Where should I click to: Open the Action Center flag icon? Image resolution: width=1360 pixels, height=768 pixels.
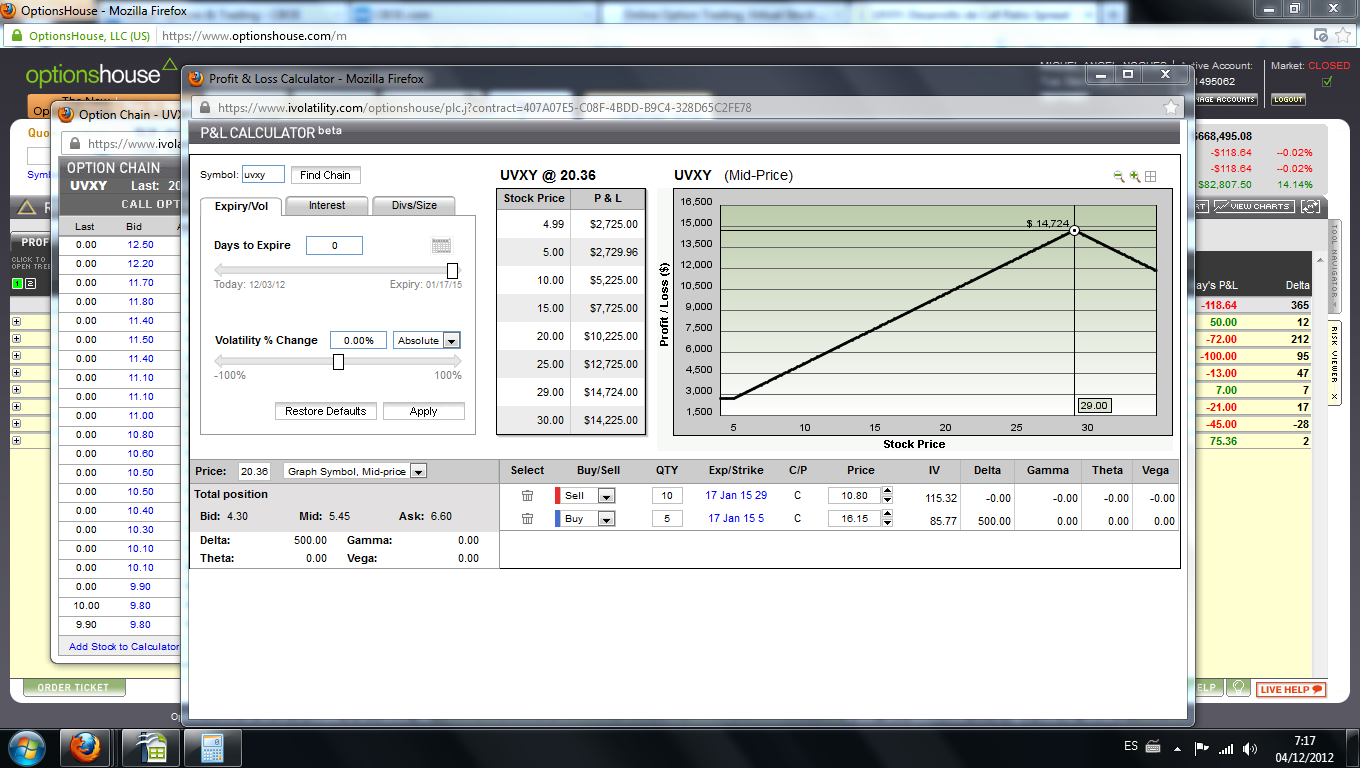pos(1202,748)
